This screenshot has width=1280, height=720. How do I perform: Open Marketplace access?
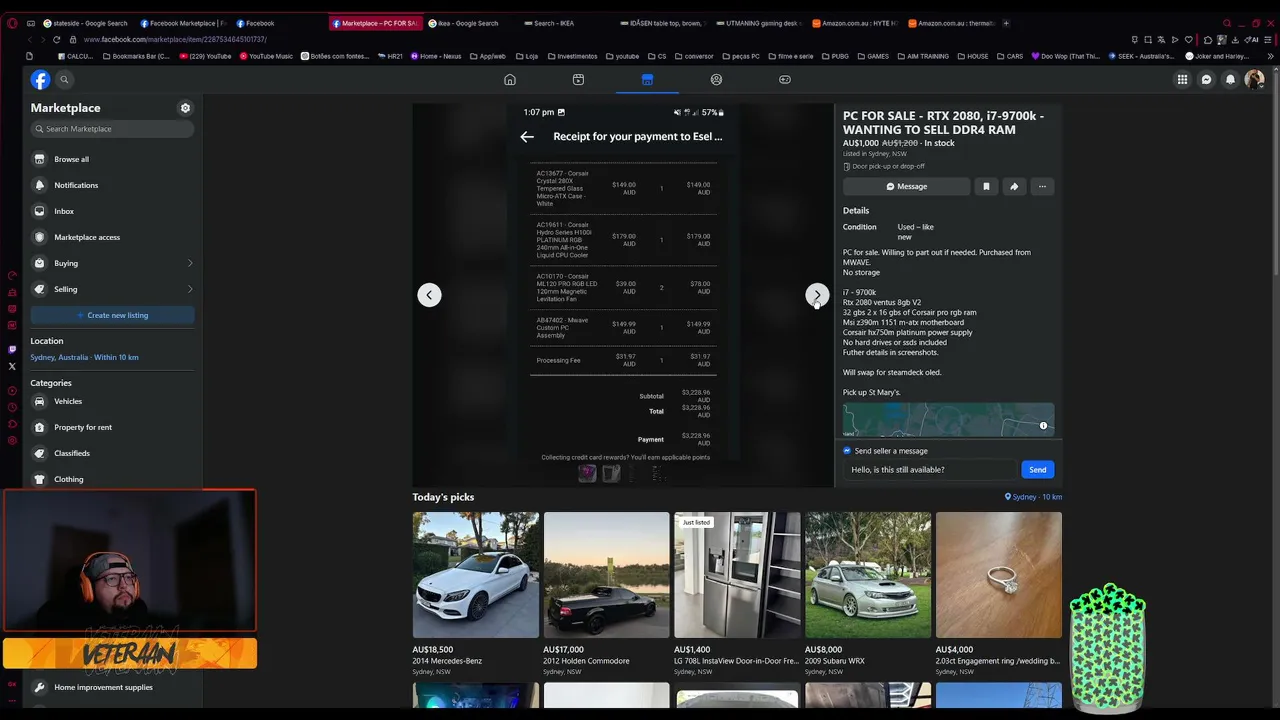click(112, 237)
